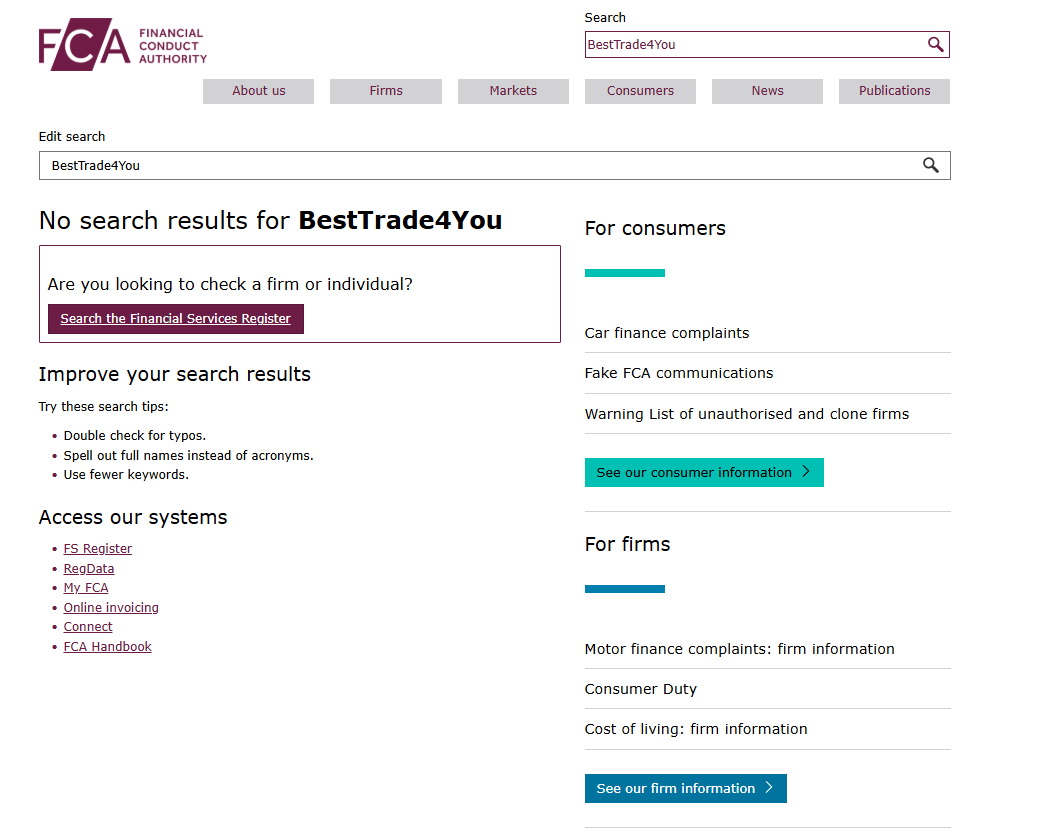Click the 'Improve your search results' heading
This screenshot has height=835, width=1062.
coord(175,374)
